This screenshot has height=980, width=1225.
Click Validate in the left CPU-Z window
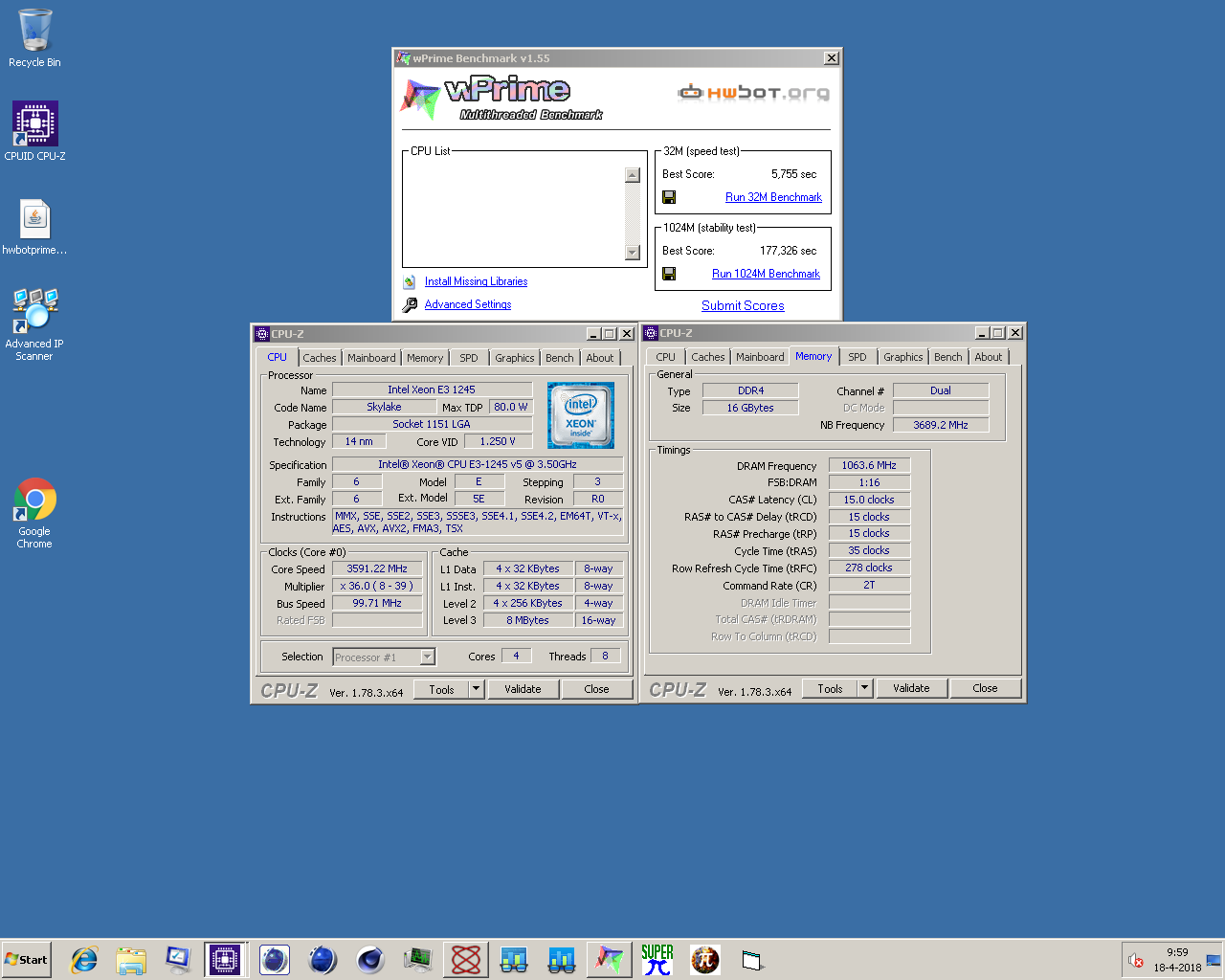(x=523, y=689)
